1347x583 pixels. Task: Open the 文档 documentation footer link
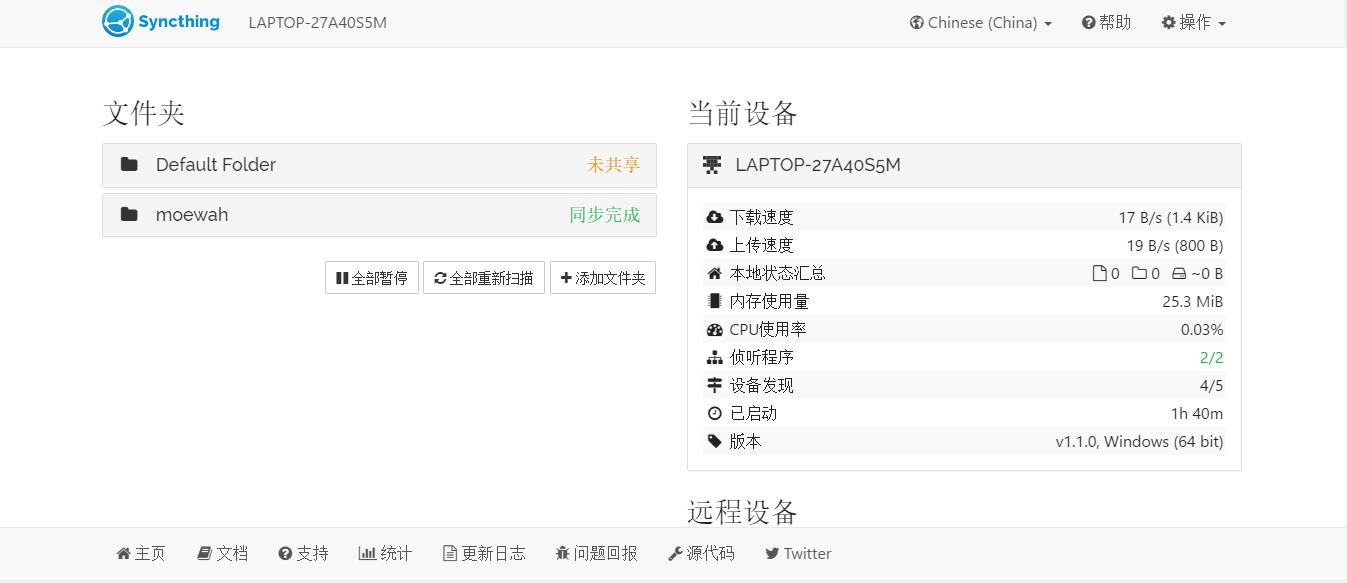pos(222,553)
